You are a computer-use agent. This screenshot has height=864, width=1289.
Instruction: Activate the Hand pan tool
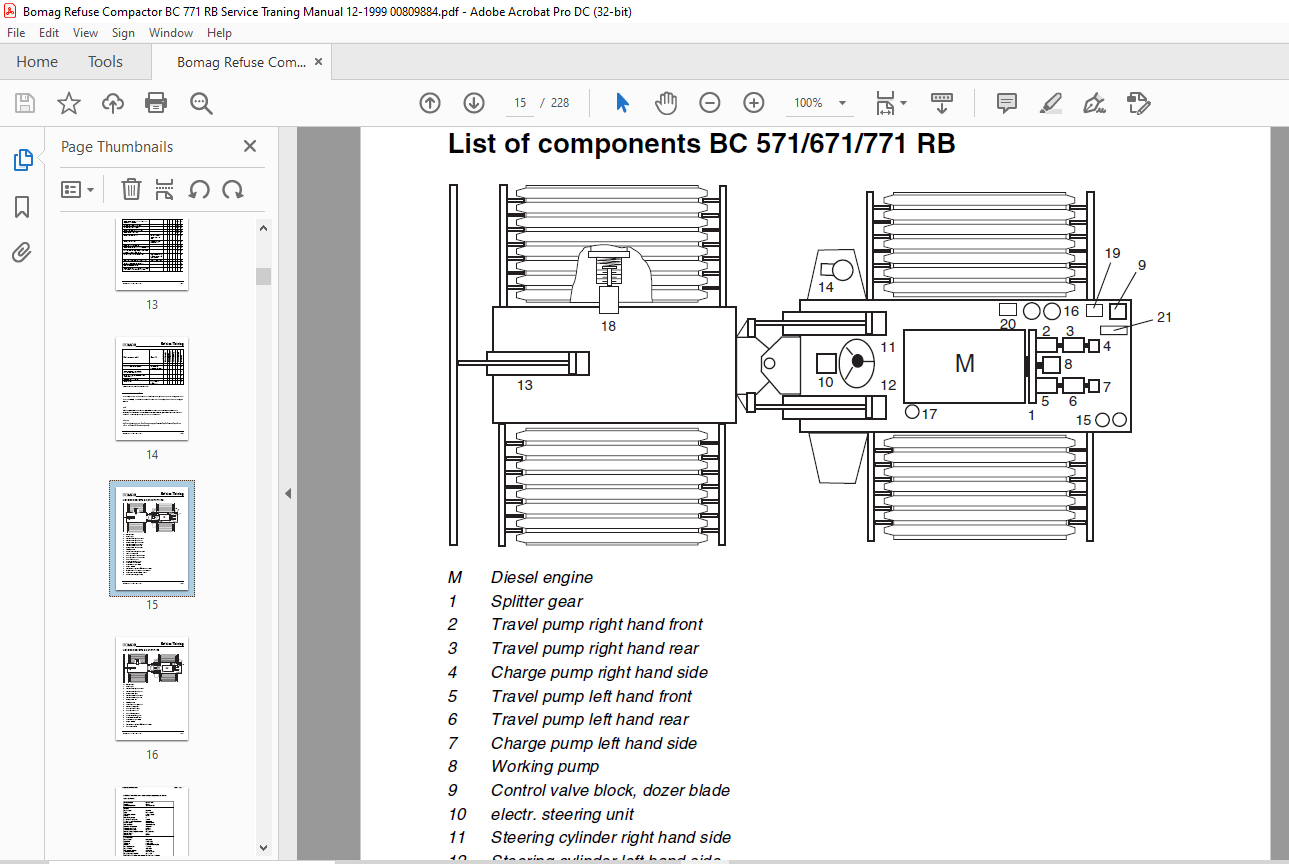[666, 103]
